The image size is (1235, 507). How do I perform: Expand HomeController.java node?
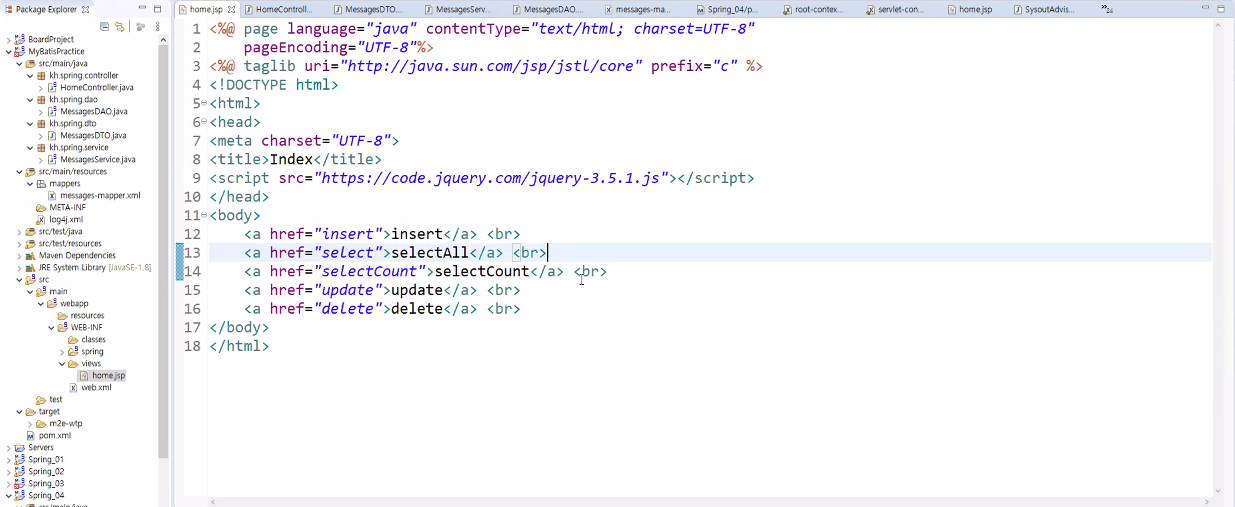click(41, 87)
